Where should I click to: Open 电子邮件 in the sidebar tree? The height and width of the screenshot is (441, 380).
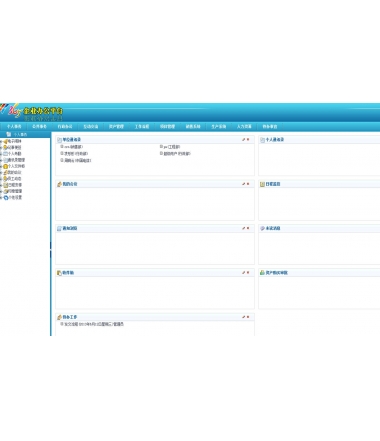[15, 141]
